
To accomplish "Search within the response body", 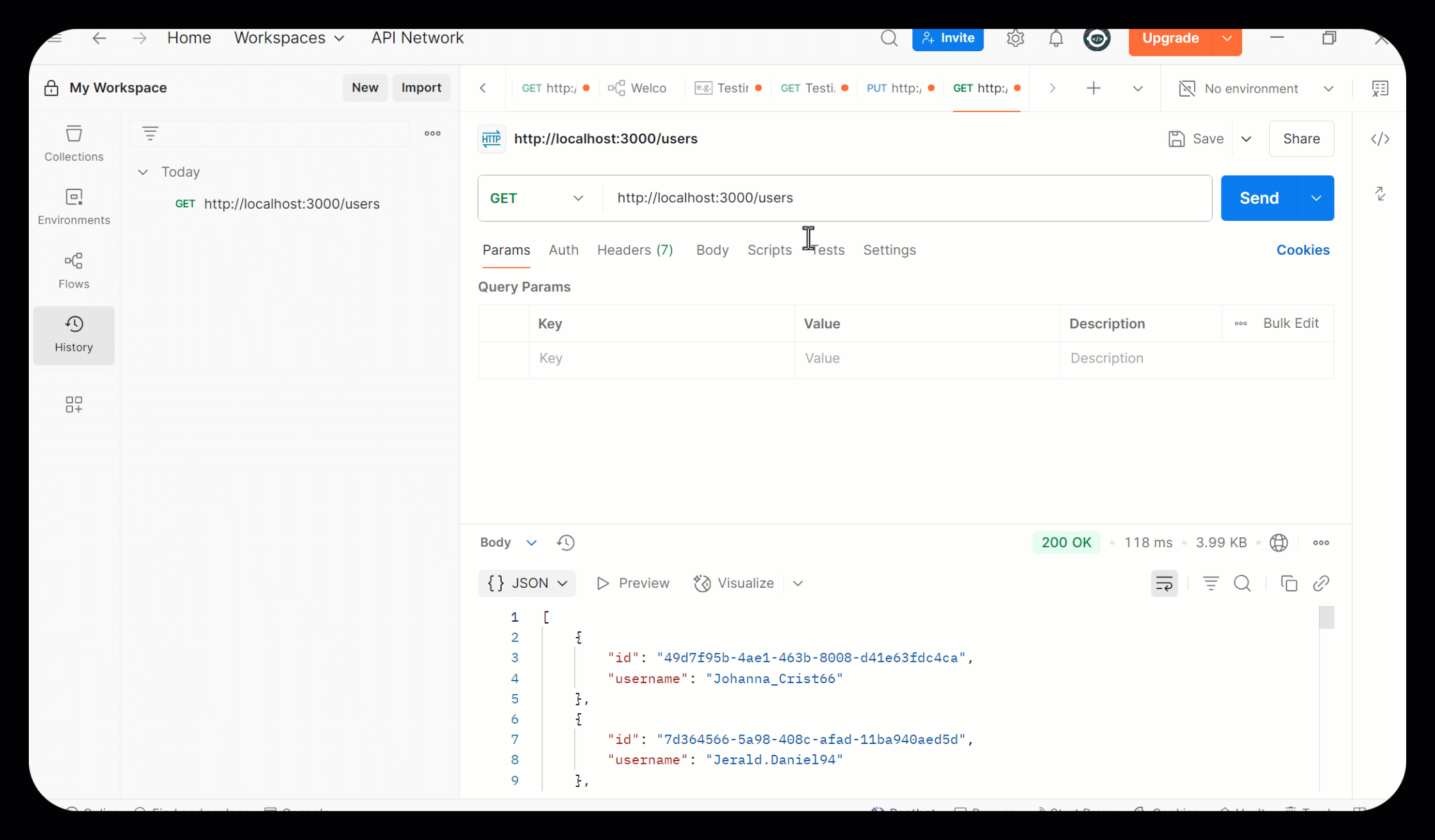I will coord(1242,583).
